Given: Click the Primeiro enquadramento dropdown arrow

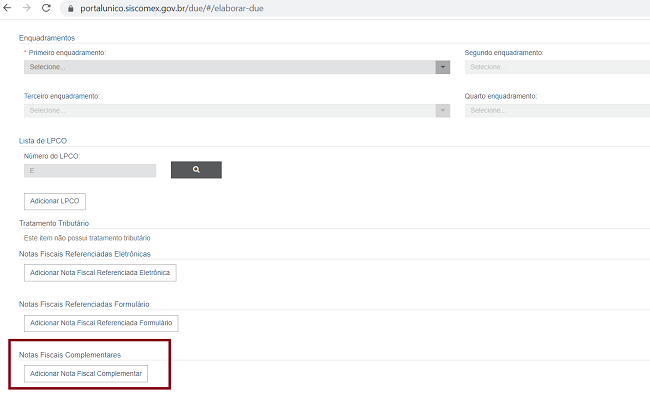Looking at the screenshot, I should point(443,67).
